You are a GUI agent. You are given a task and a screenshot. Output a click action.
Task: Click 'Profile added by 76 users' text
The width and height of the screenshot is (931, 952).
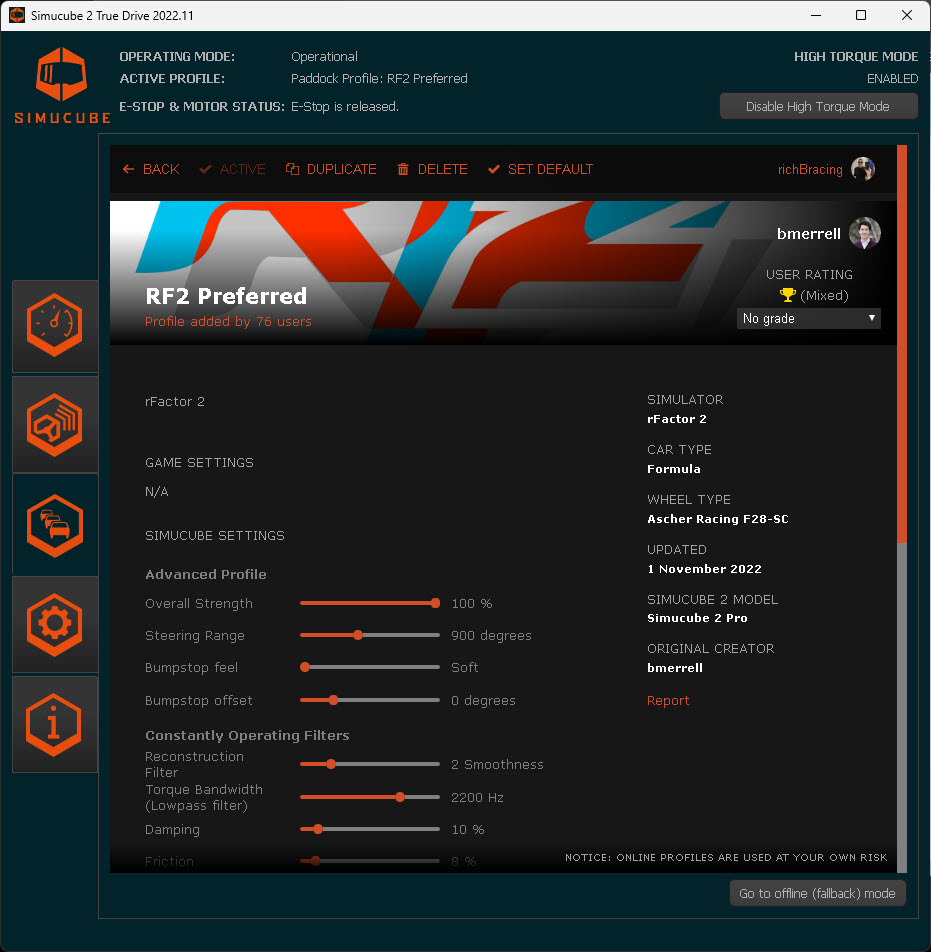point(228,321)
